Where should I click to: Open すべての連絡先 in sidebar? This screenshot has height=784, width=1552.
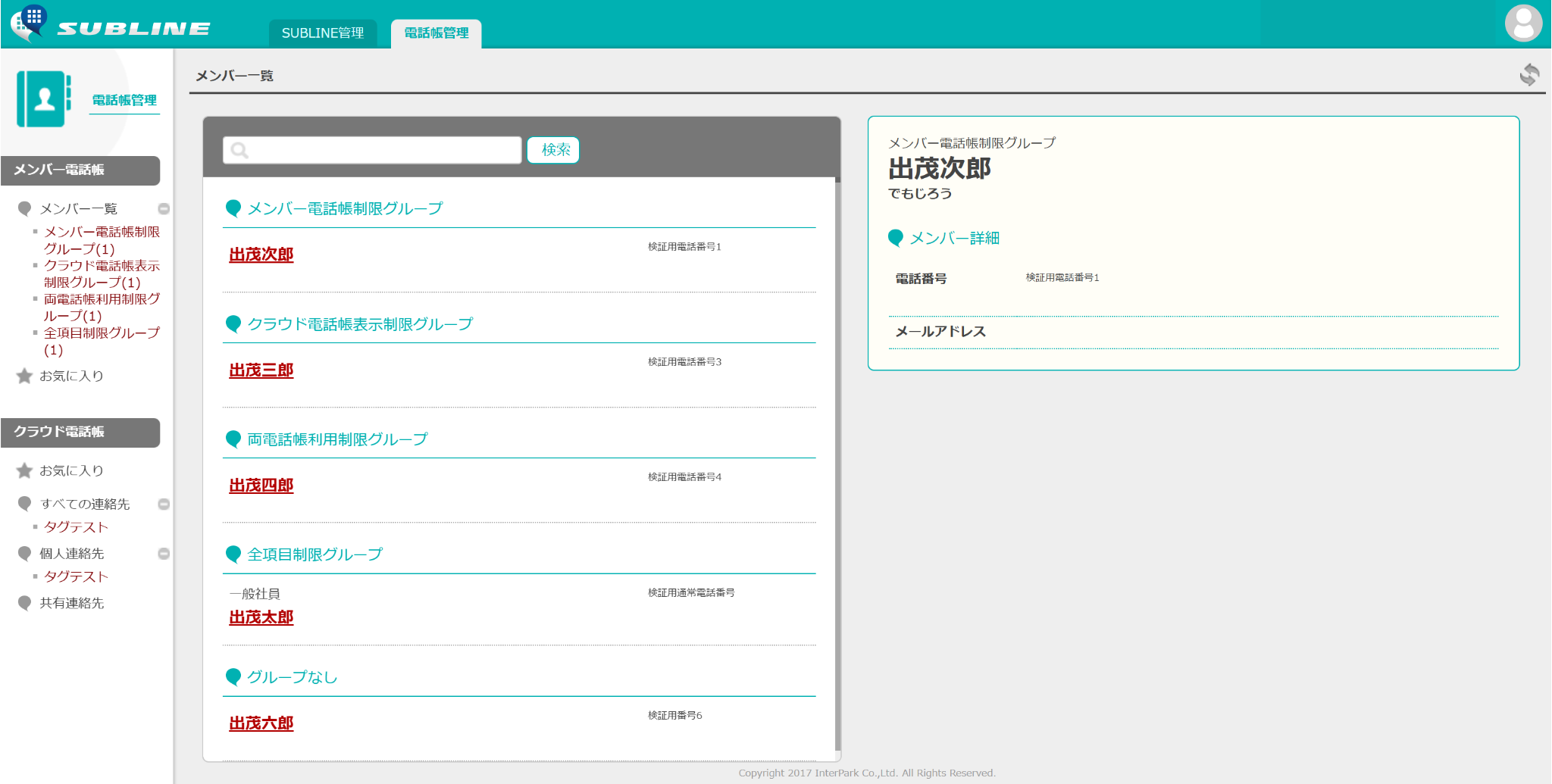pyautogui.click(x=85, y=504)
